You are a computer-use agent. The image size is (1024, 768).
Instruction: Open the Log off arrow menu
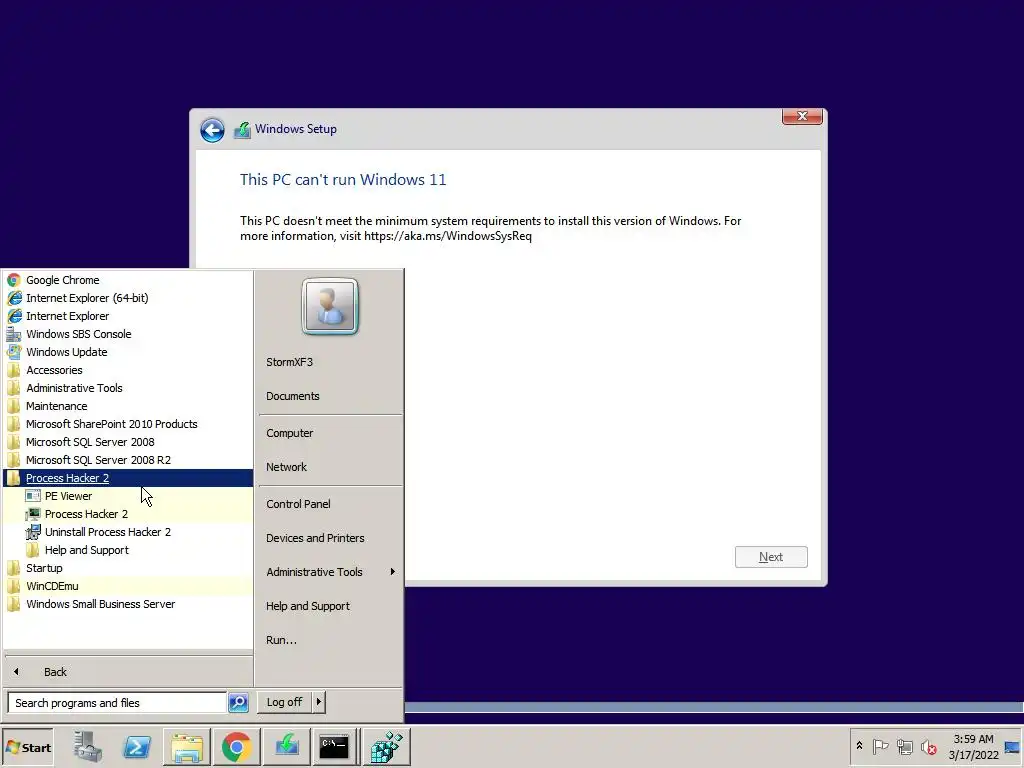coord(319,702)
